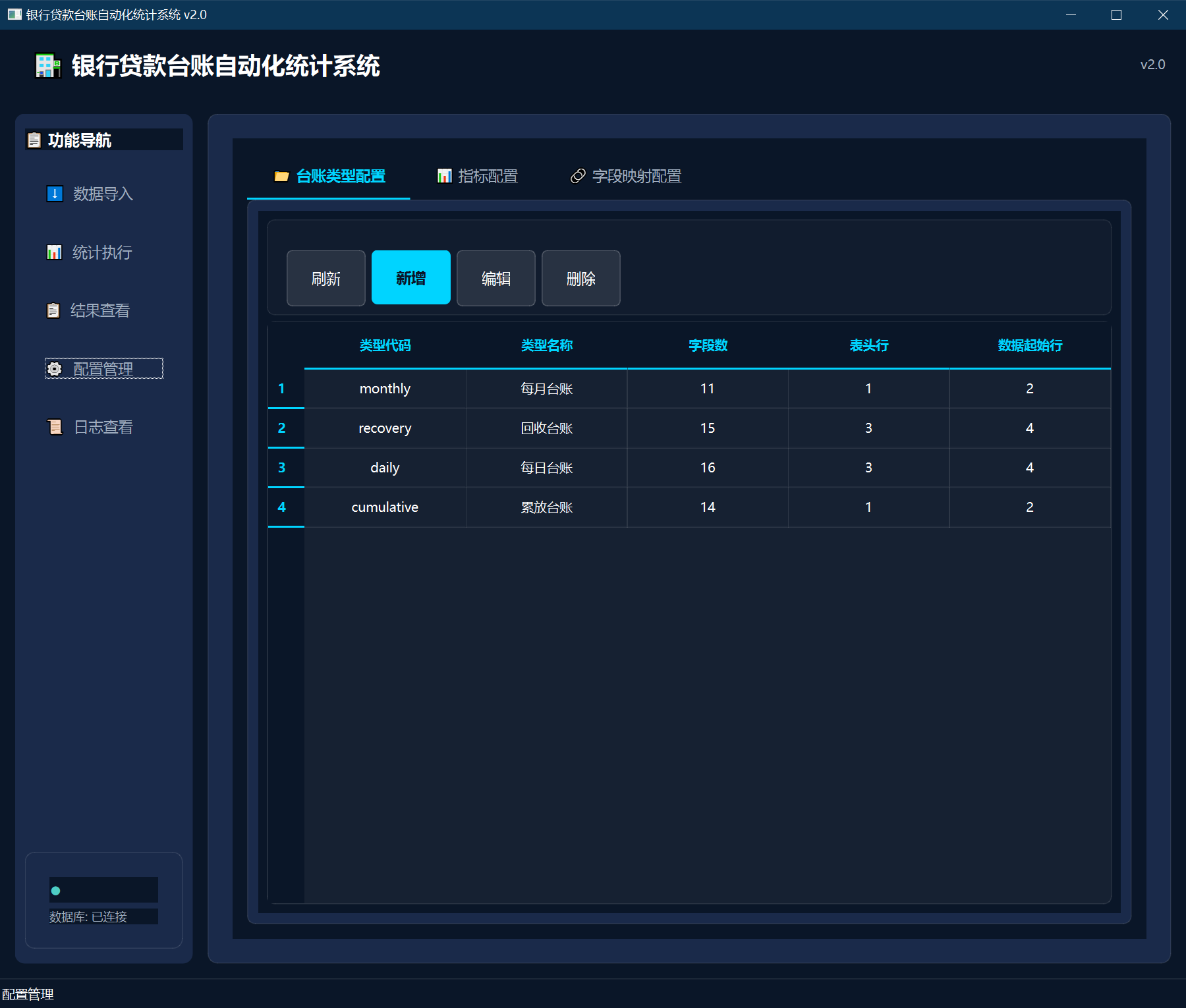This screenshot has height=1008, width=1186.
Task: Sort by the 类型代码 column header
Action: coord(385,345)
